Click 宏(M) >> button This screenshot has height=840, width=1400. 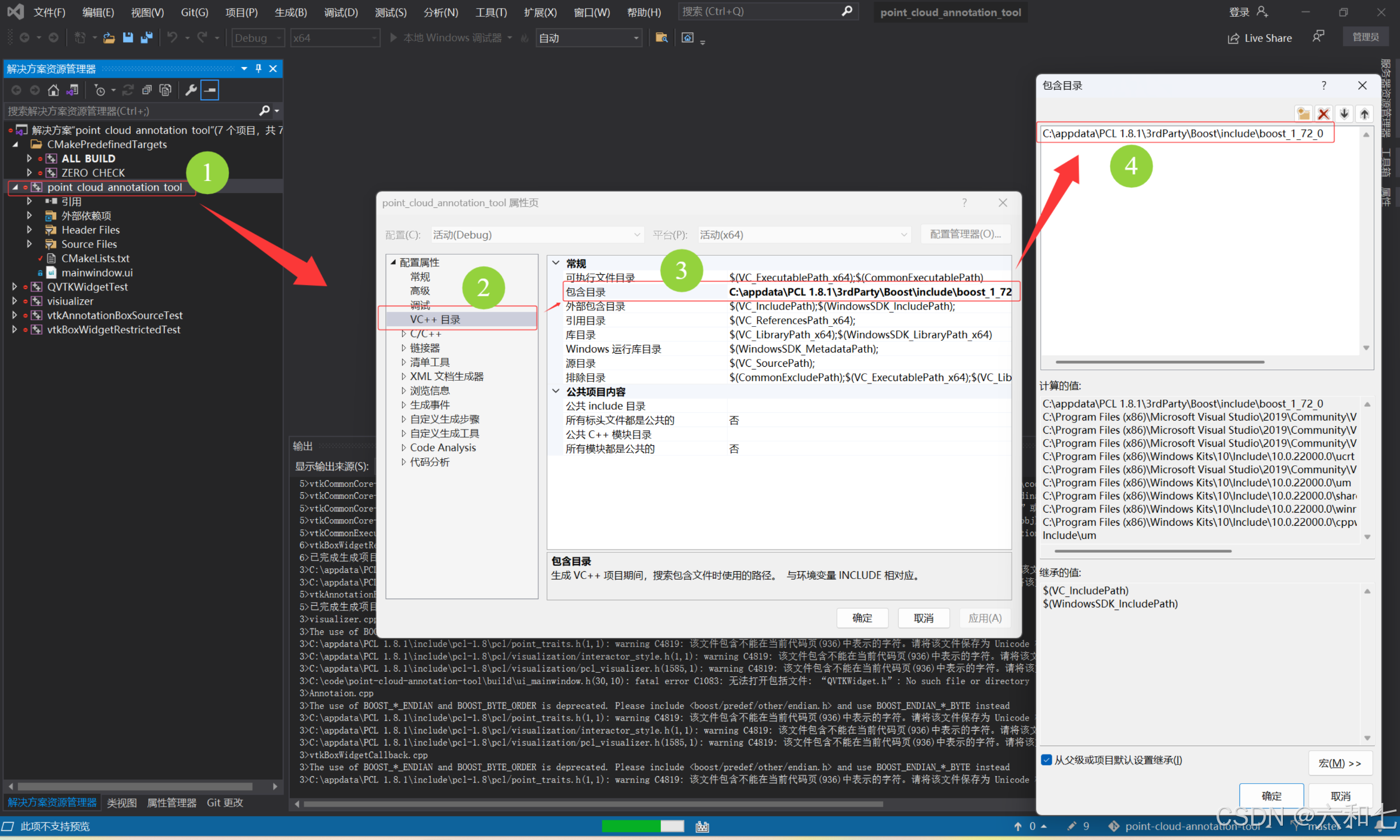tap(1339, 763)
